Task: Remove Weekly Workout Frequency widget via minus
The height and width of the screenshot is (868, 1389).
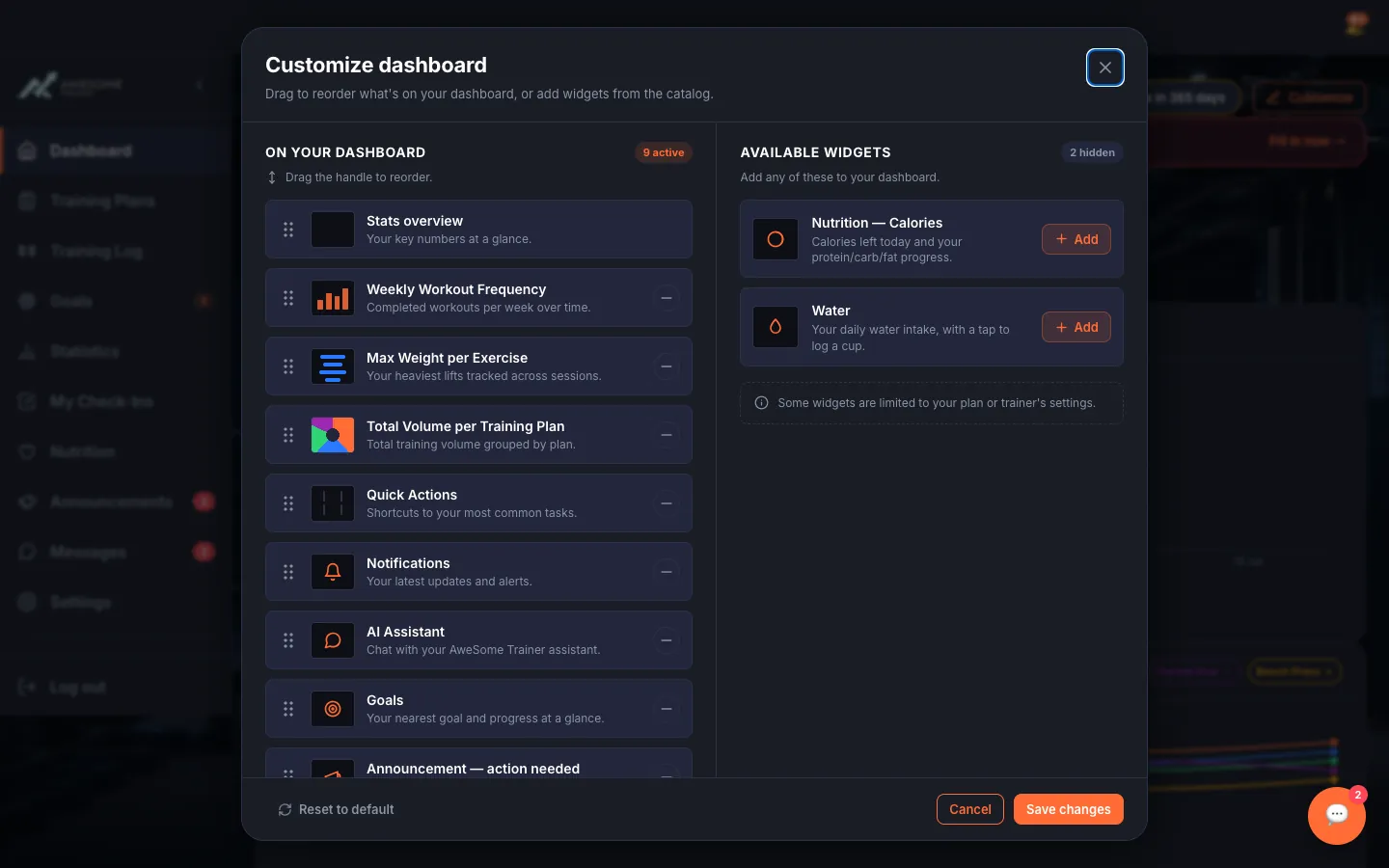Action: [x=666, y=298]
